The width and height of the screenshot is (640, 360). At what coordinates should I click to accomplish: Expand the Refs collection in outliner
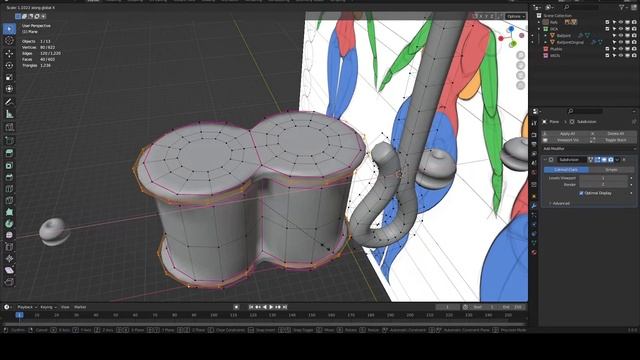(539, 22)
